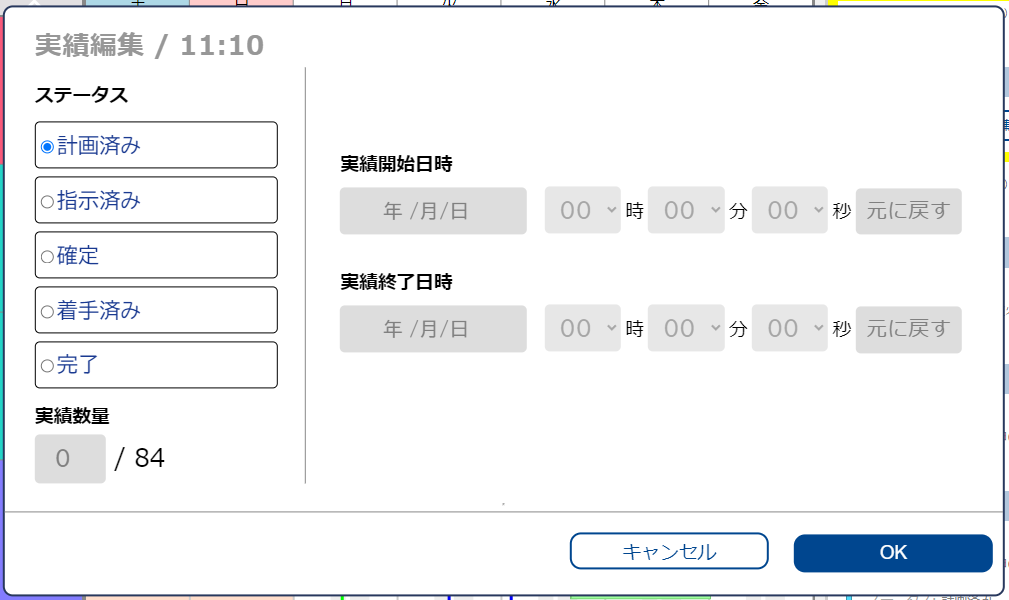1009x600 pixels.
Task: Open the end time seconds dropdown
Action: tap(790, 329)
